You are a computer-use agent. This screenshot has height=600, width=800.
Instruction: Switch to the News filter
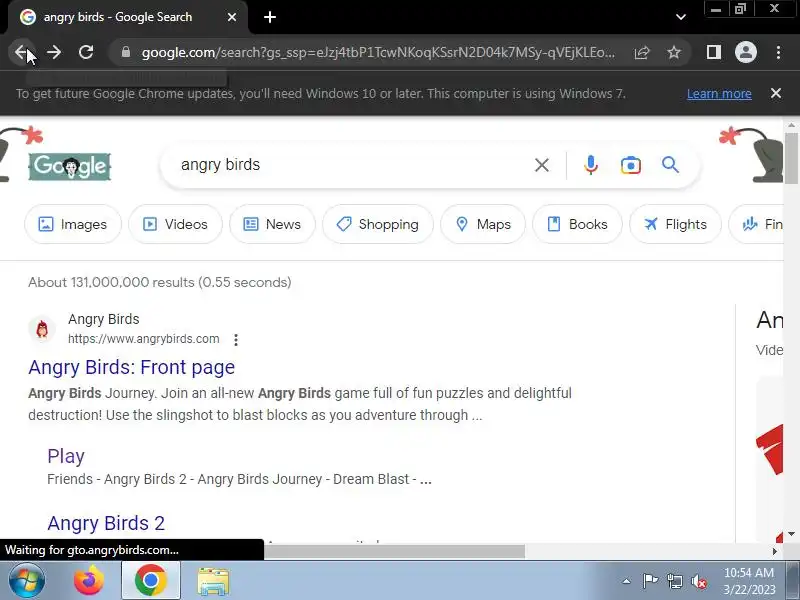pyautogui.click(x=272, y=224)
